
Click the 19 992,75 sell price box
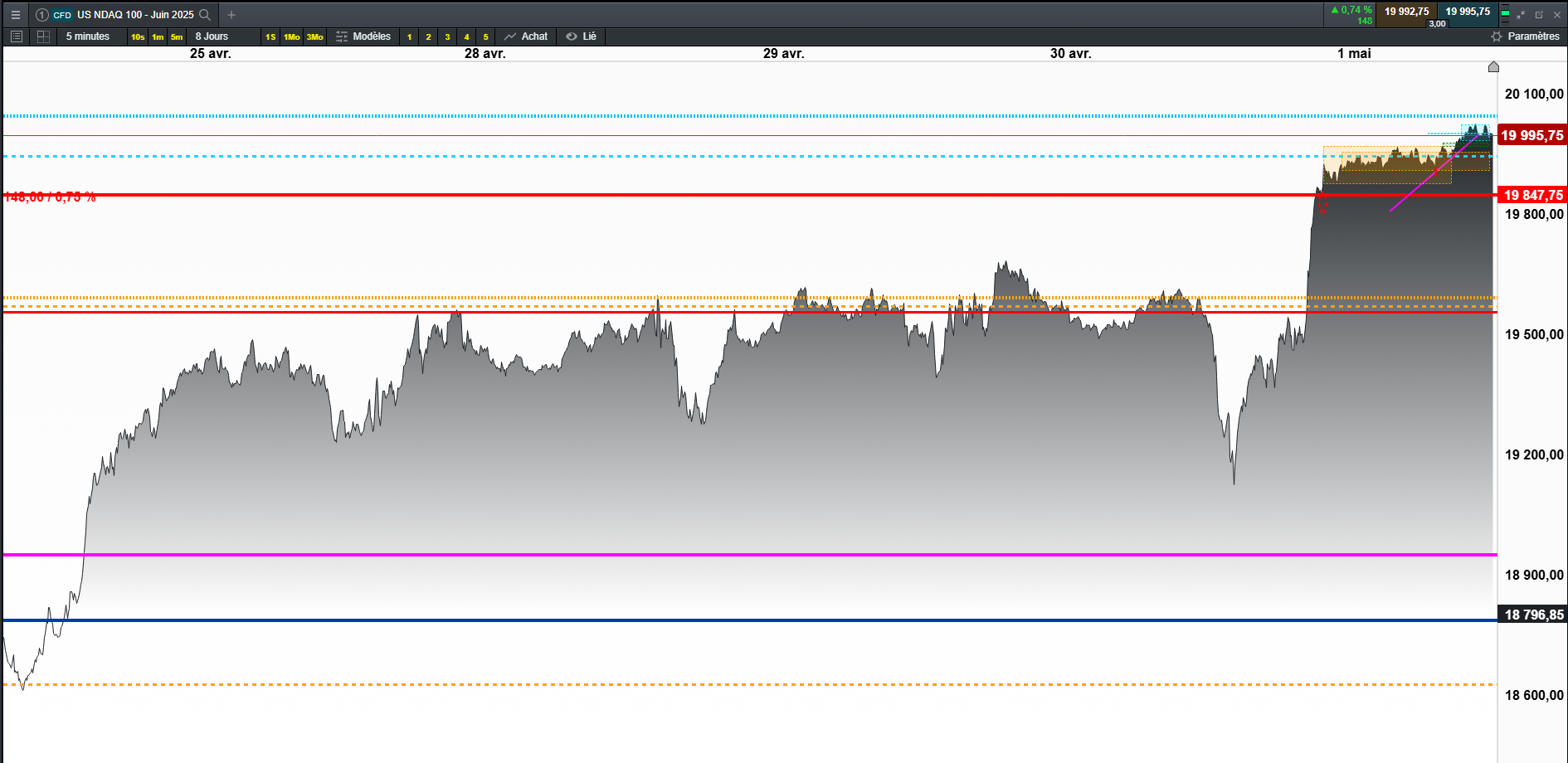(x=1406, y=12)
